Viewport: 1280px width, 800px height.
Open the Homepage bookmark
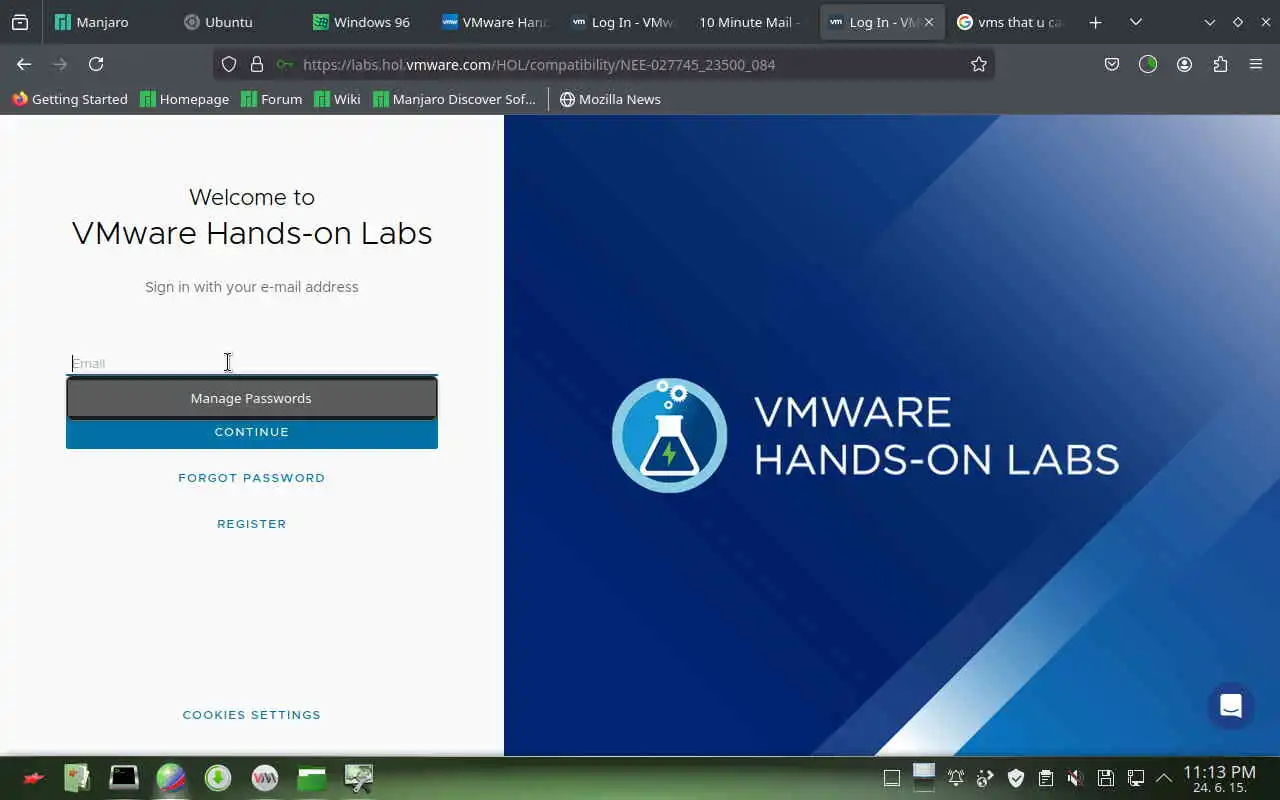(185, 99)
